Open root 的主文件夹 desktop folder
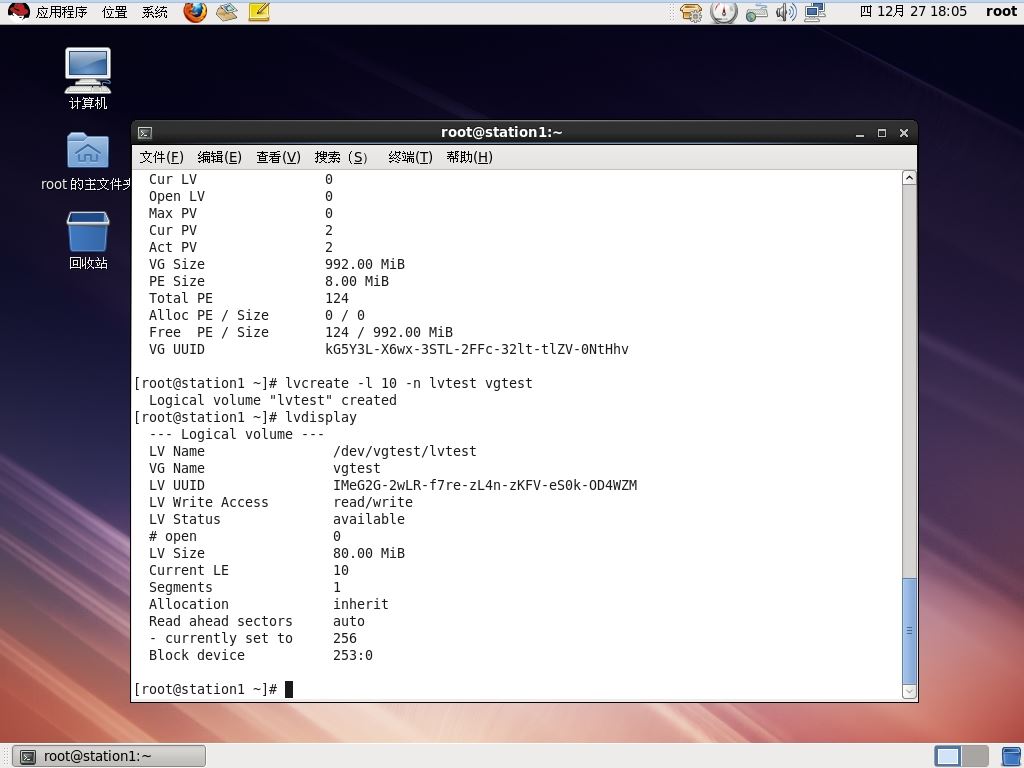 [x=87, y=161]
